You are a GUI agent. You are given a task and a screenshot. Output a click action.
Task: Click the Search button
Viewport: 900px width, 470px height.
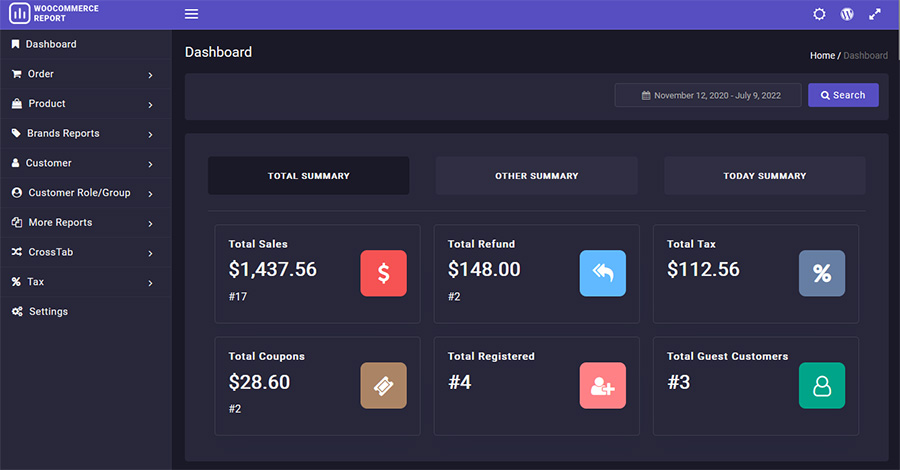tap(843, 95)
